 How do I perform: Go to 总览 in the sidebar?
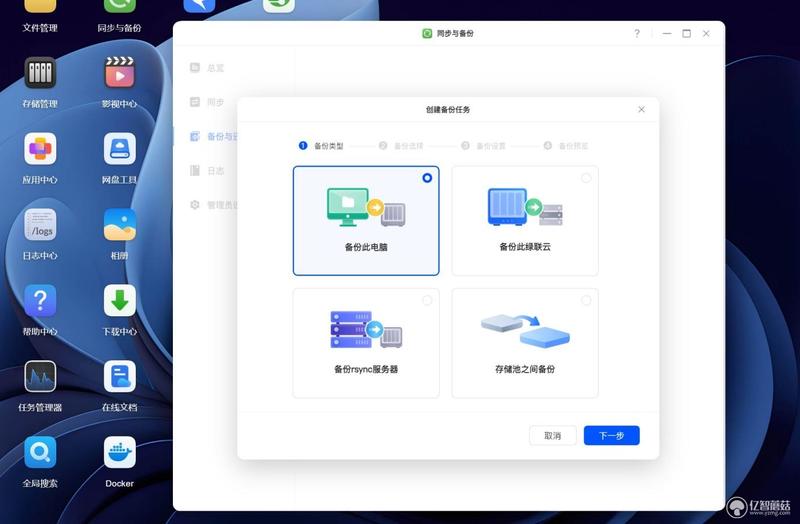[207, 68]
